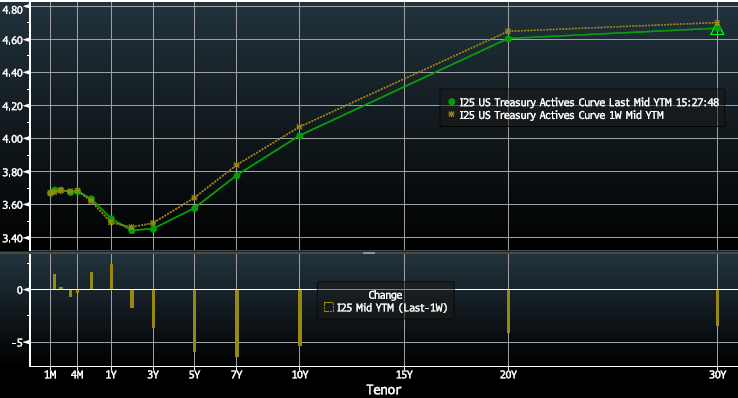This screenshot has height=398, width=738.
Task: Click the 3Y tenor axis label
Action: click(153, 375)
